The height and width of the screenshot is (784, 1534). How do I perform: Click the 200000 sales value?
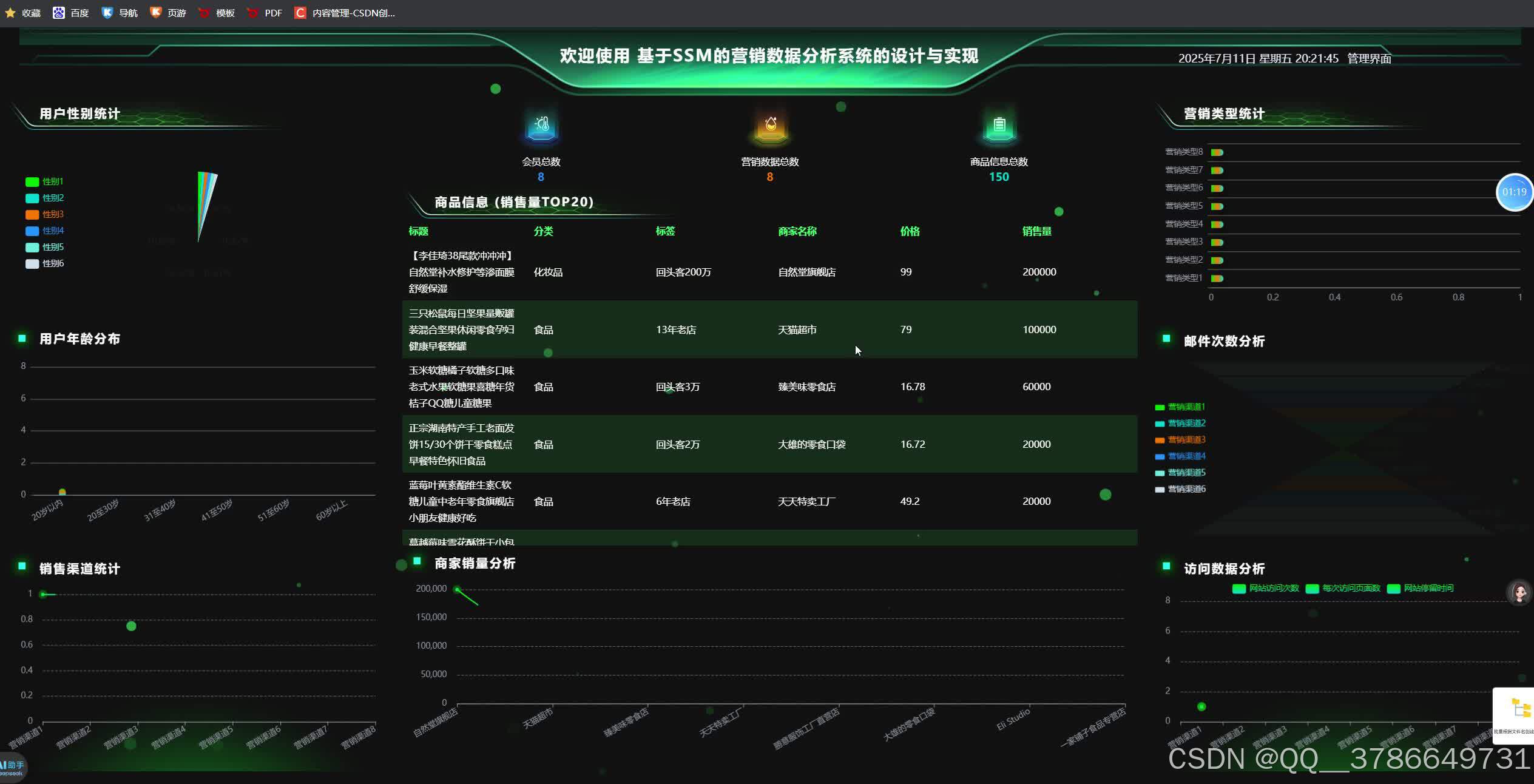(1039, 272)
